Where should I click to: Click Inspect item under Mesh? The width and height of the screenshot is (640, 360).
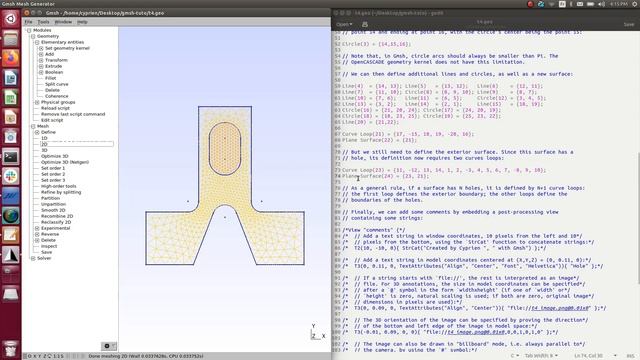point(49,246)
